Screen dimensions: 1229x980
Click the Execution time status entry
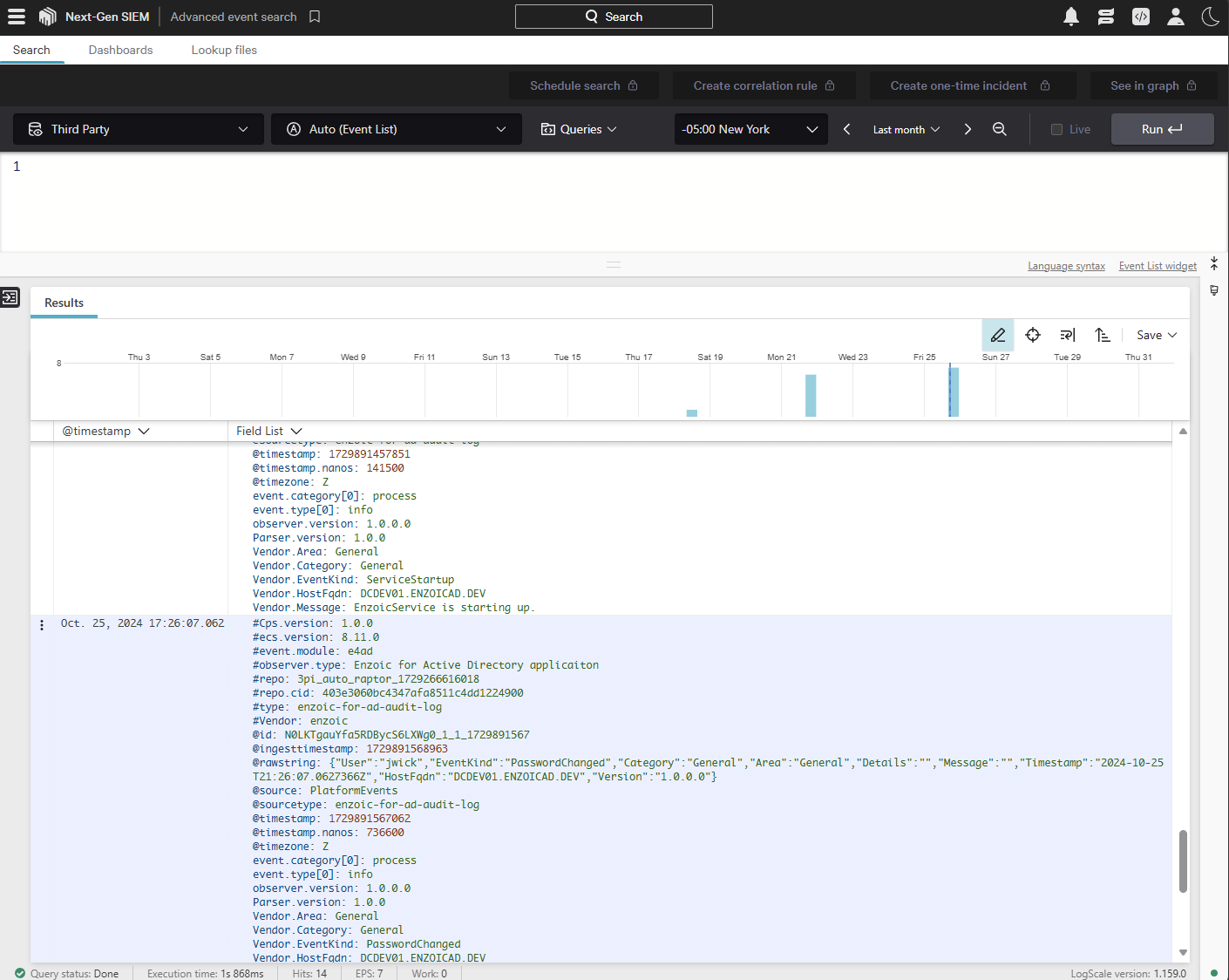tap(205, 973)
